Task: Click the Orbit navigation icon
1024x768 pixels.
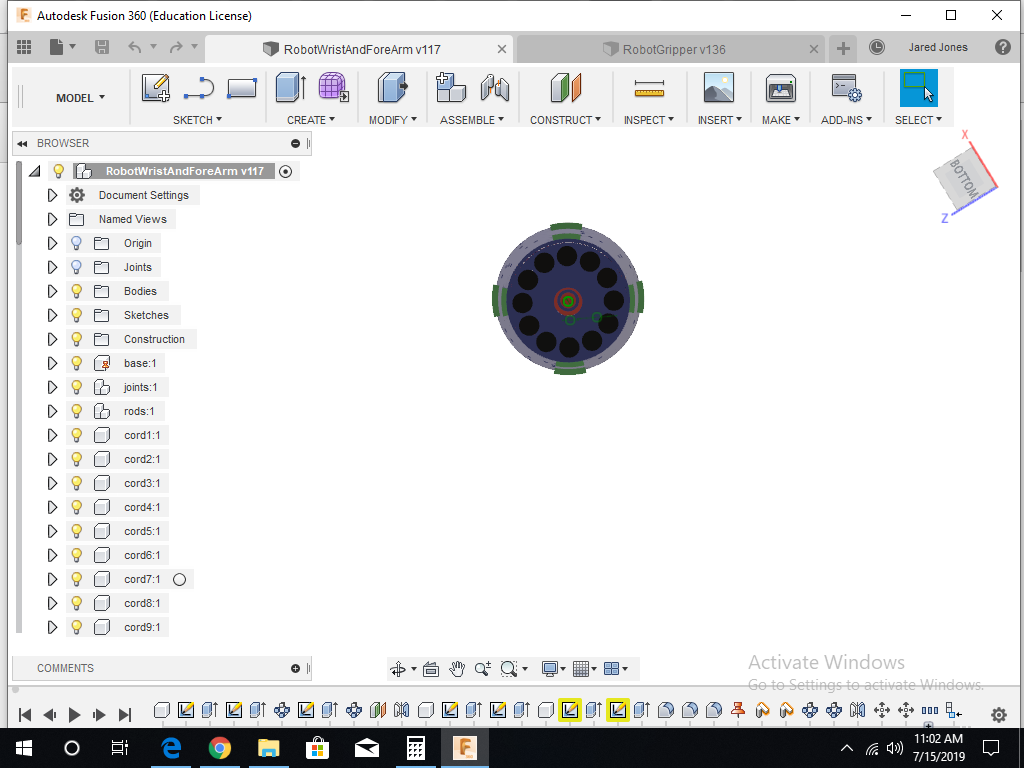Action: tap(398, 669)
